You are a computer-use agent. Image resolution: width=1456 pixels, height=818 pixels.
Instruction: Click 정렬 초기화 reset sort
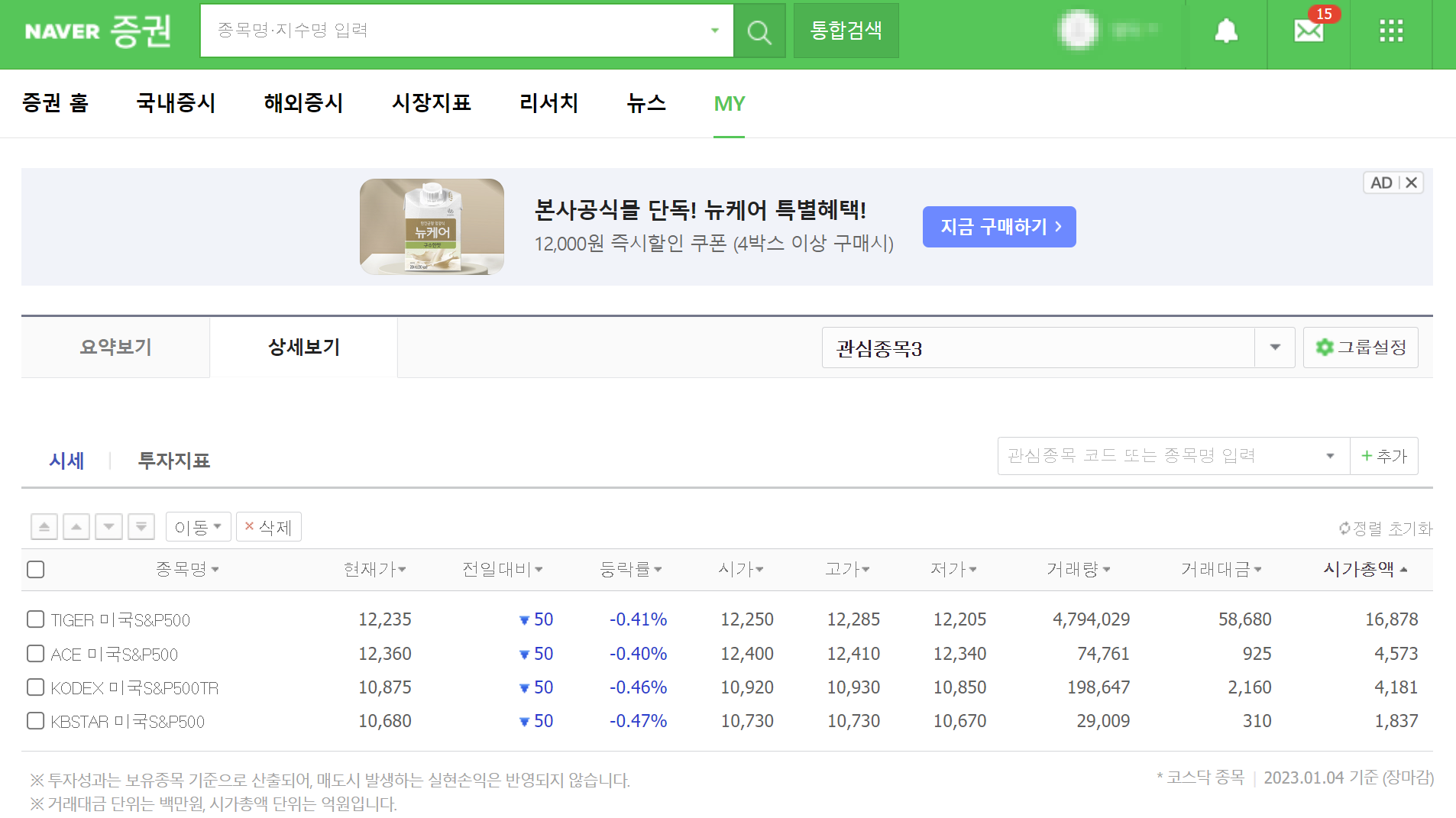1386,529
